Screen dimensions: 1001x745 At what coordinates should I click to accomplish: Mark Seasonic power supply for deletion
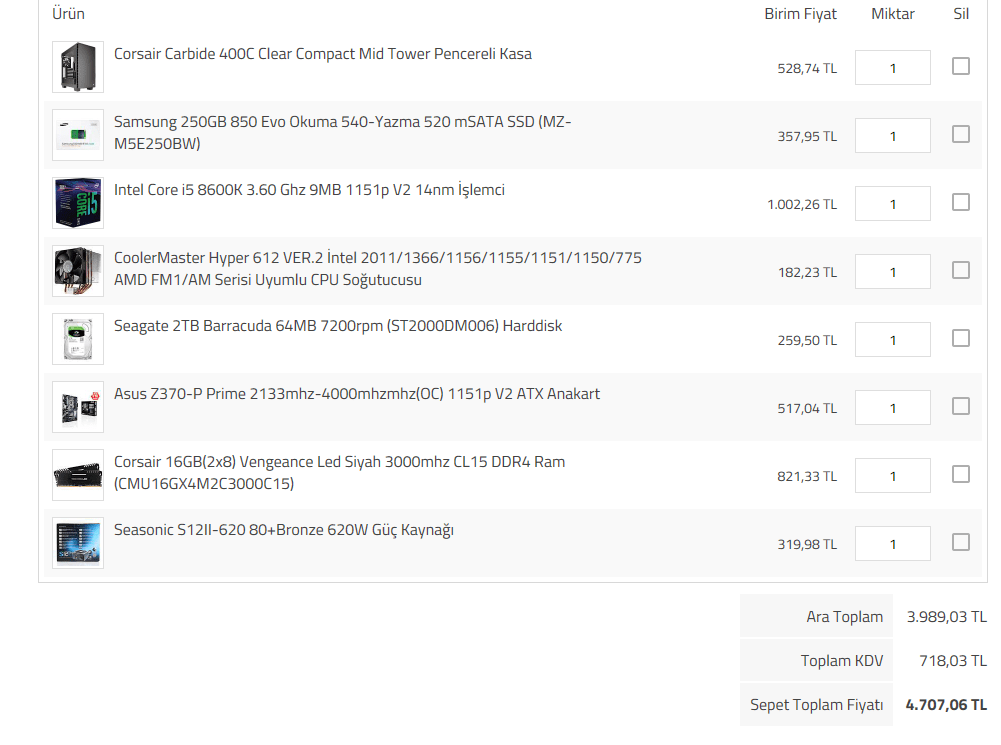(961, 543)
